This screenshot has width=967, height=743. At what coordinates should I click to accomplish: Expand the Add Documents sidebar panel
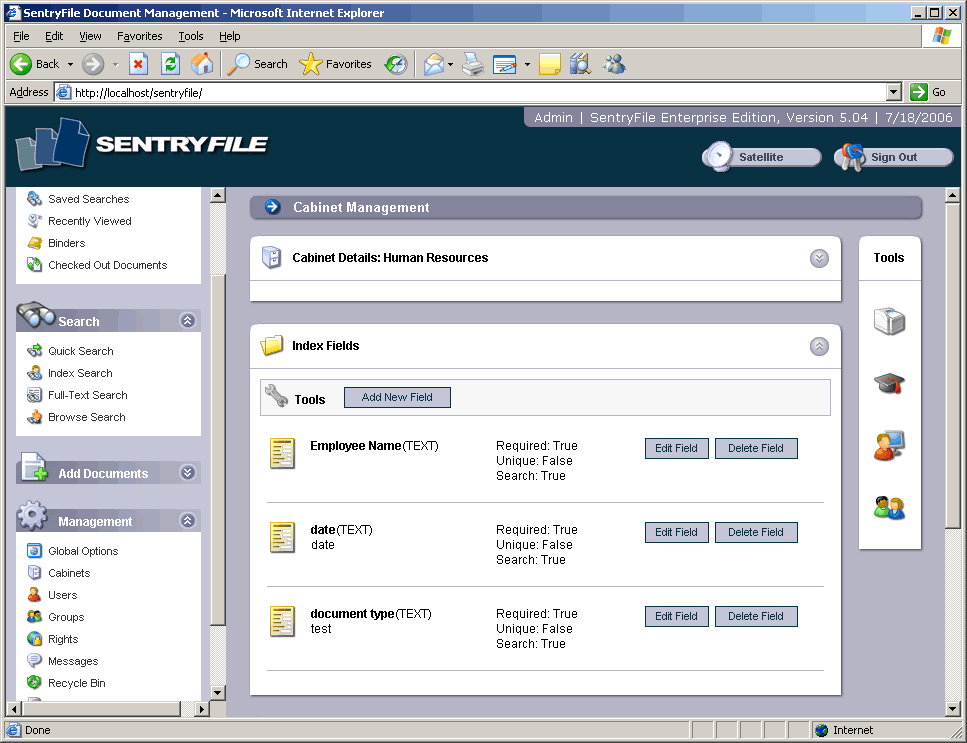point(187,473)
